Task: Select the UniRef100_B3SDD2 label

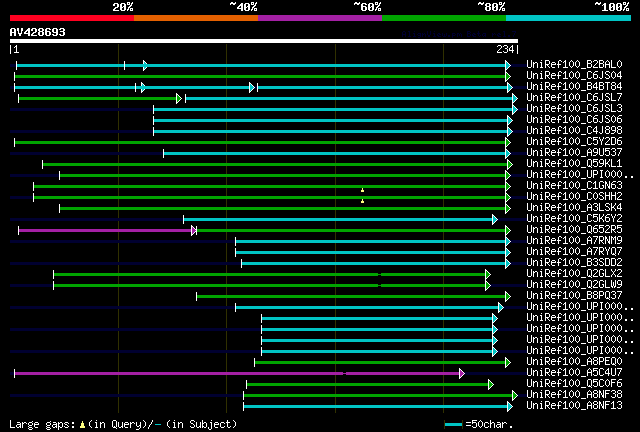Action: tap(574, 263)
